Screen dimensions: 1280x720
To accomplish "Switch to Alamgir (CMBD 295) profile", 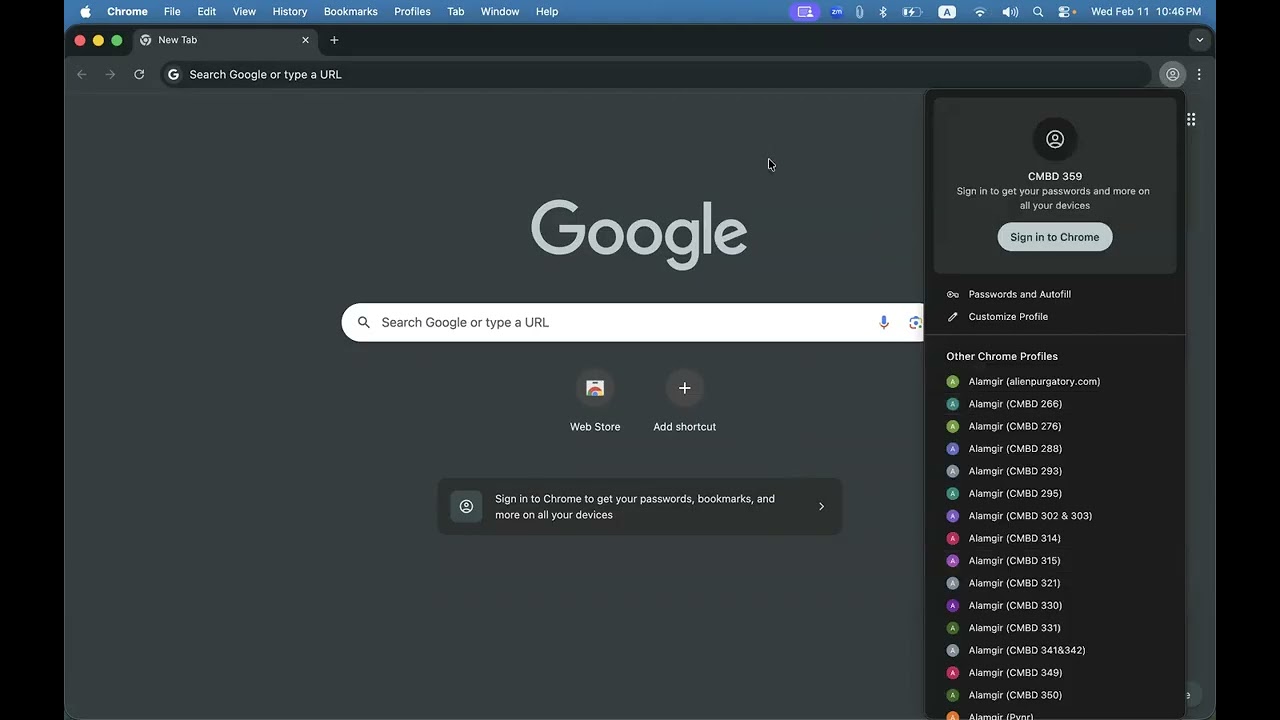I will tap(1055, 493).
